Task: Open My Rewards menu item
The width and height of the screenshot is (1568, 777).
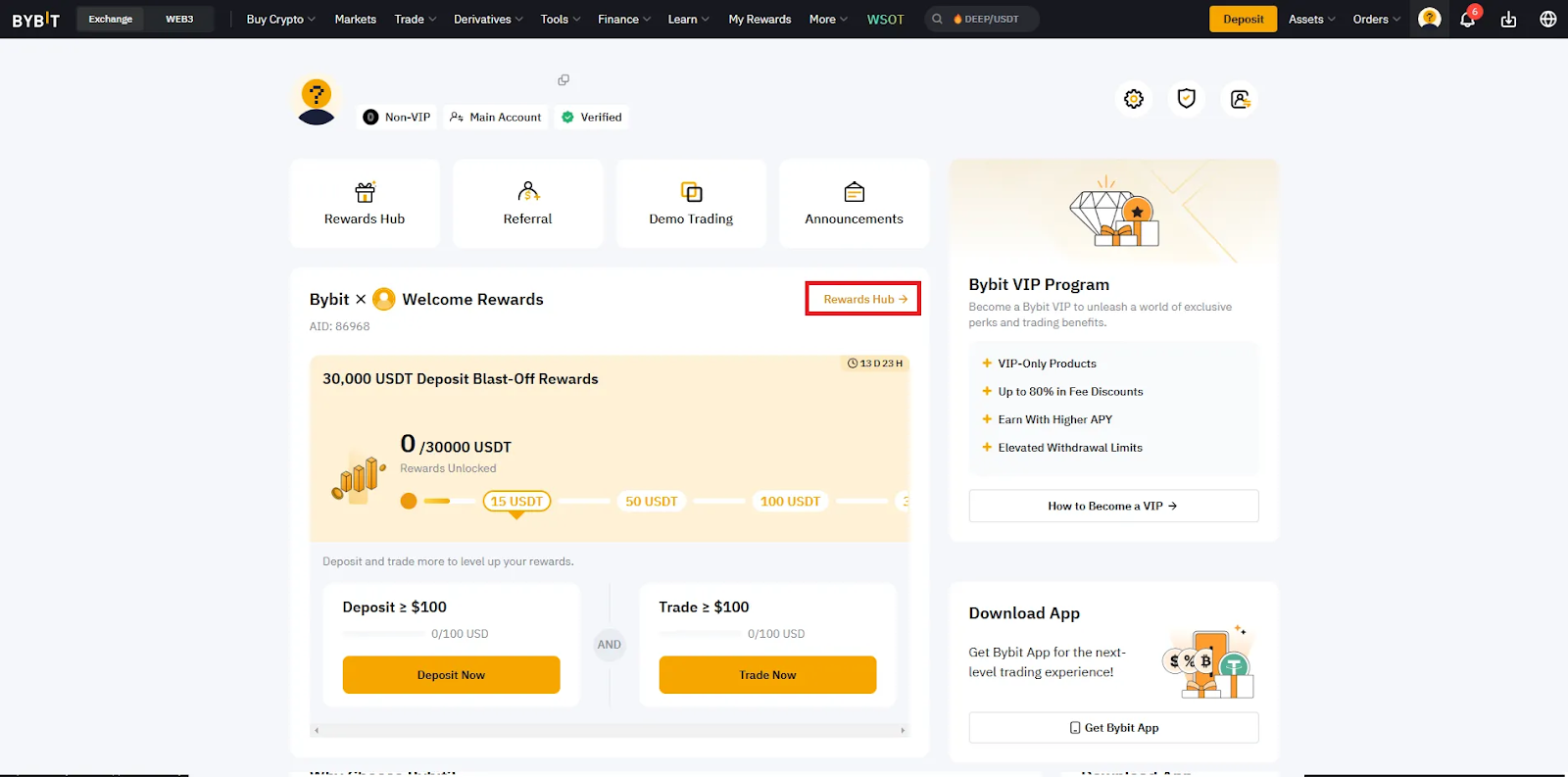Action: 759,19
